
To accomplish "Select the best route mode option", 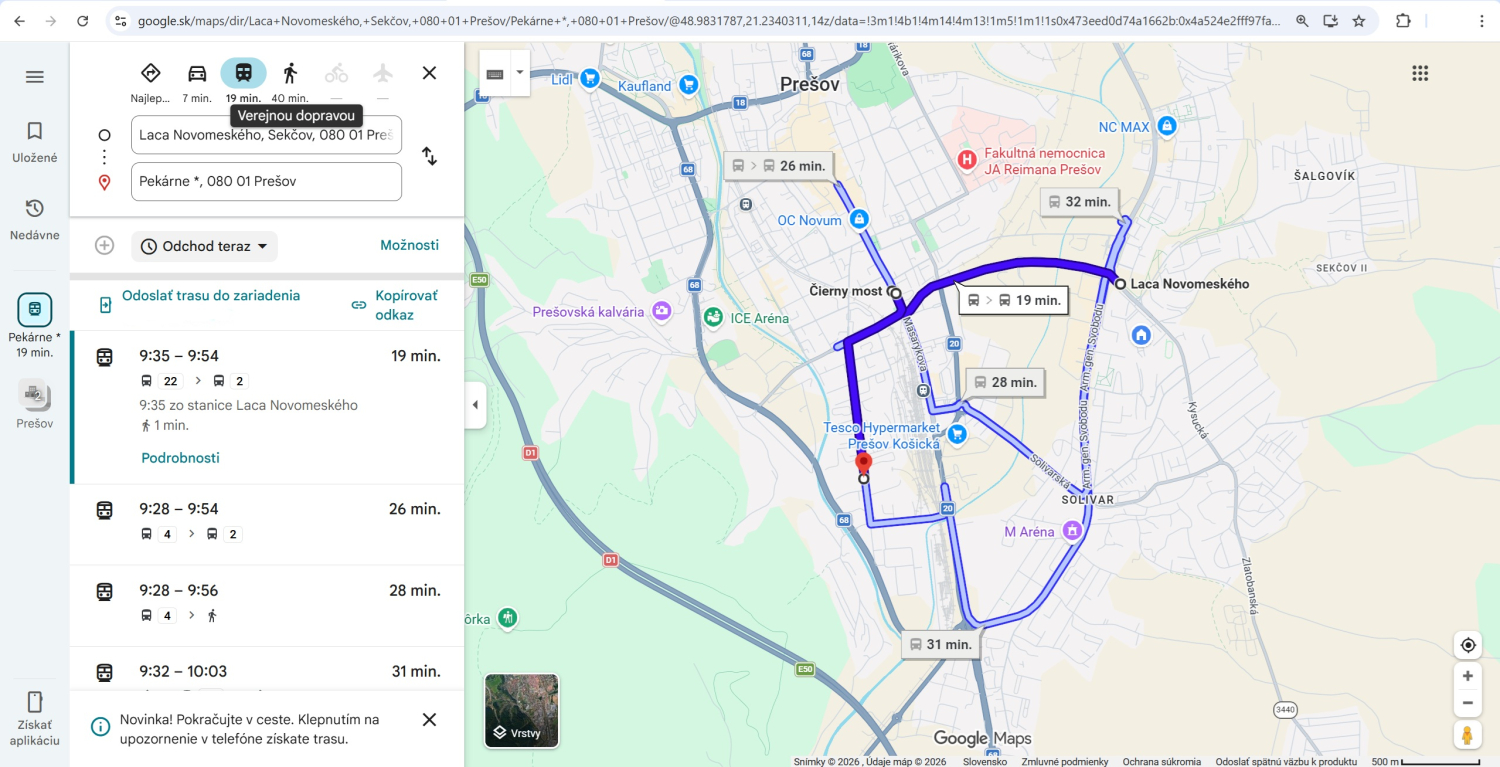I will coord(151,73).
